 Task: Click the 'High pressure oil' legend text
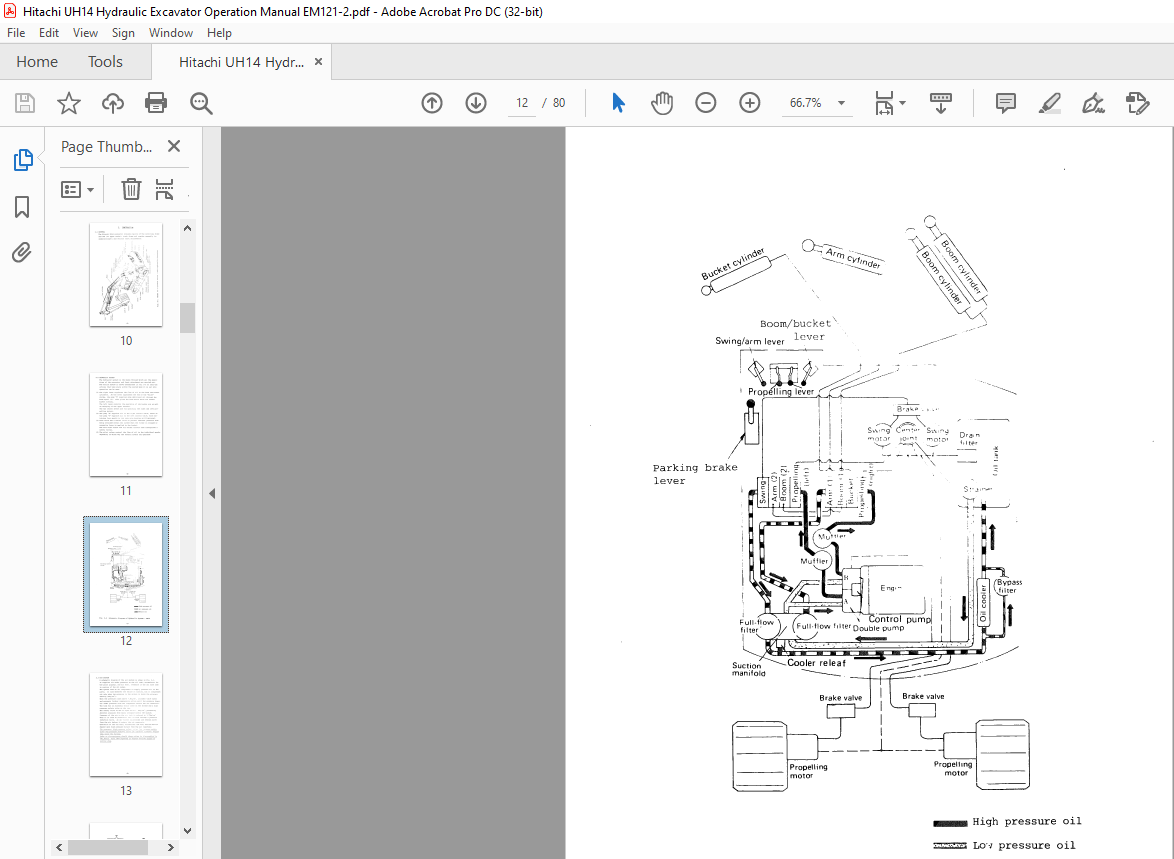point(1027,822)
